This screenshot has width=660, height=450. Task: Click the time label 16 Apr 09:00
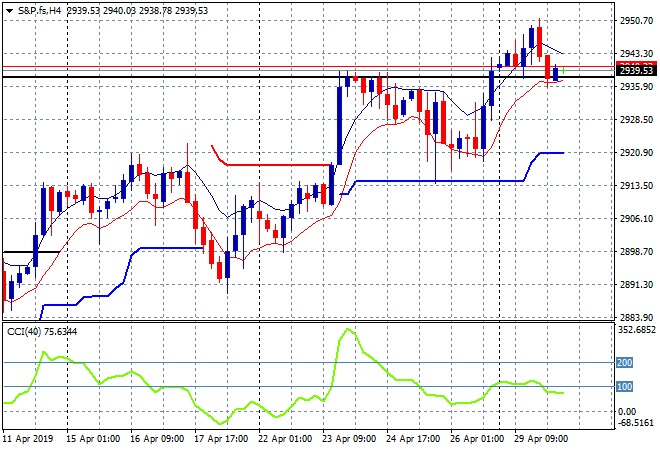tap(157, 439)
